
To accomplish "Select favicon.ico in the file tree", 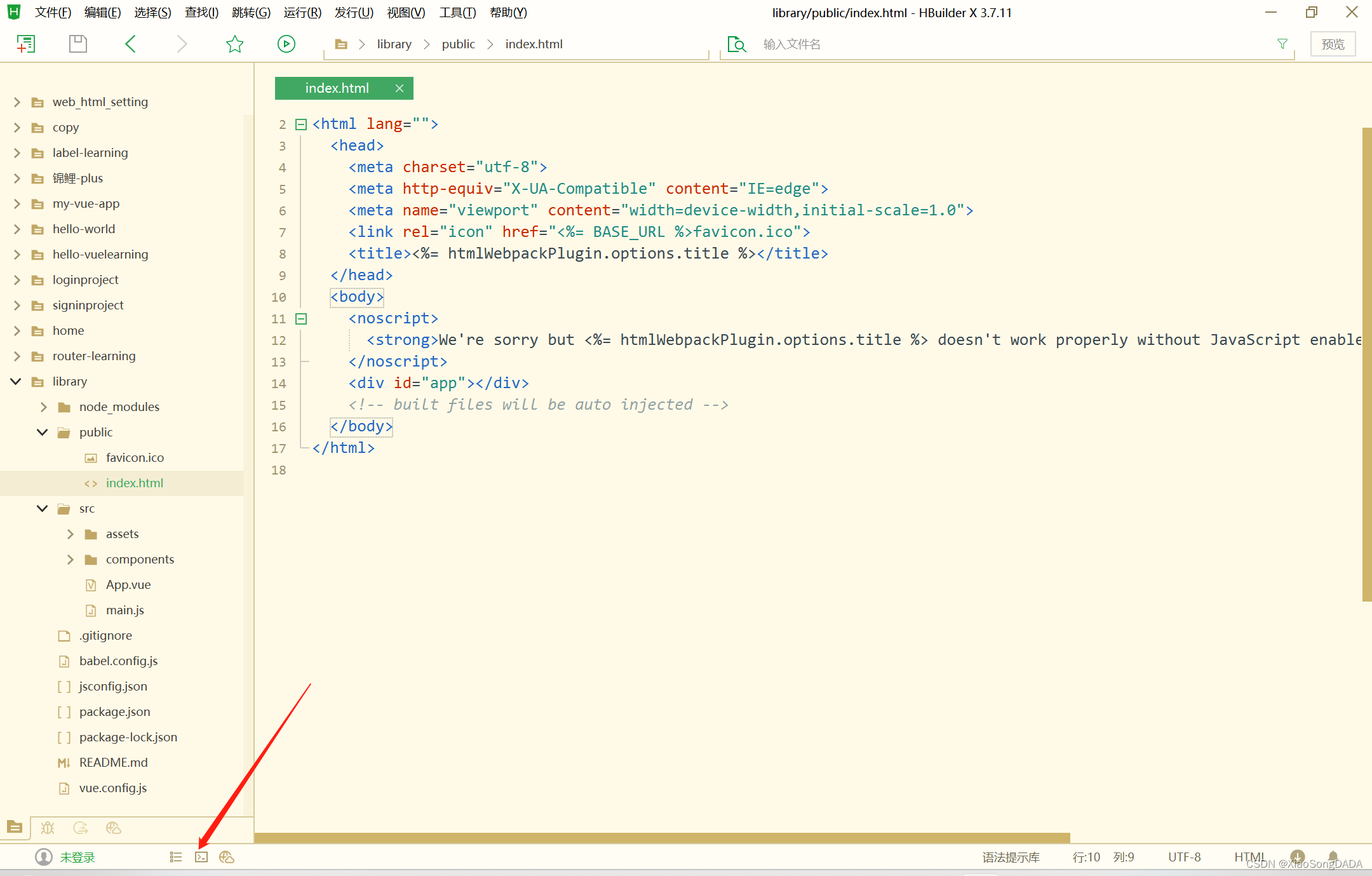I will 135,457.
